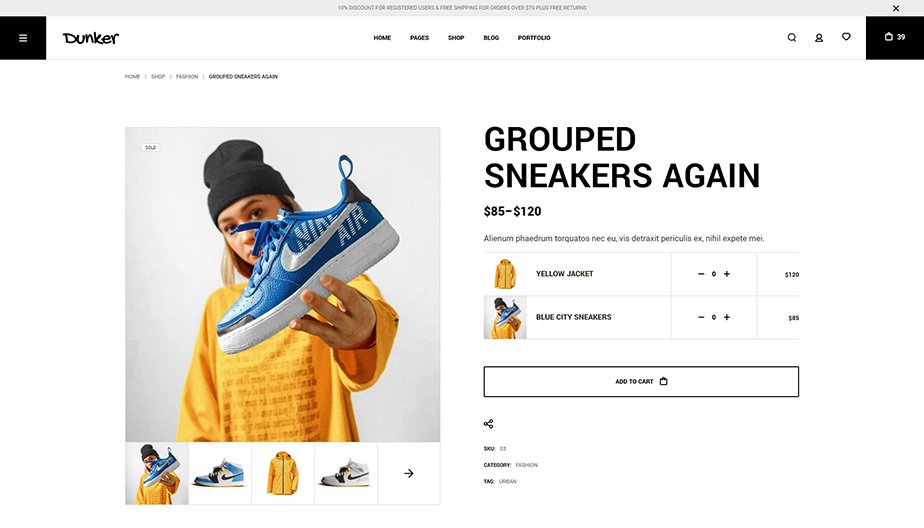Decrease Blue City Sneakers quantity
The image size is (924, 528).
tap(701, 317)
